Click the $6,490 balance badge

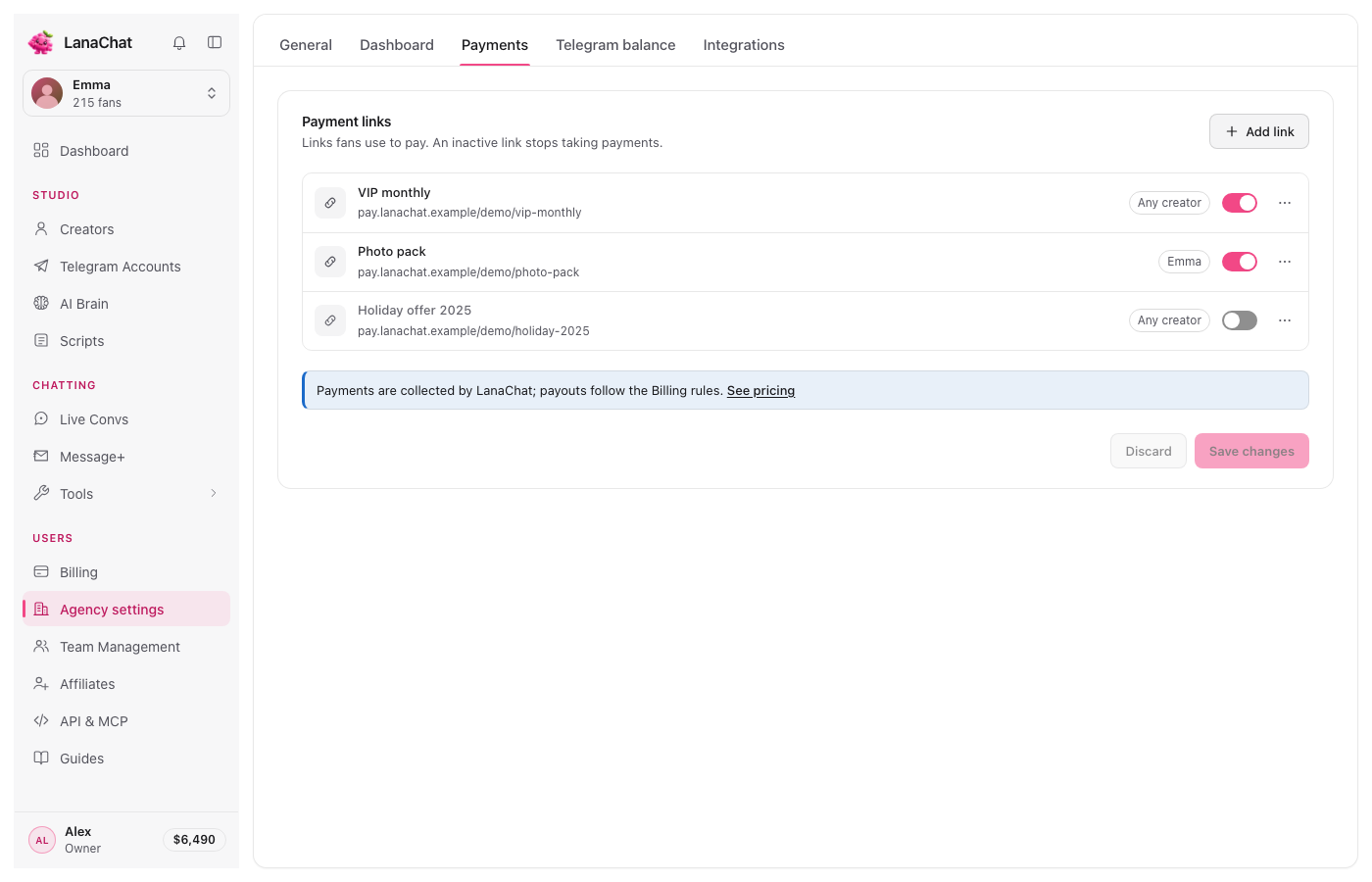[194, 840]
